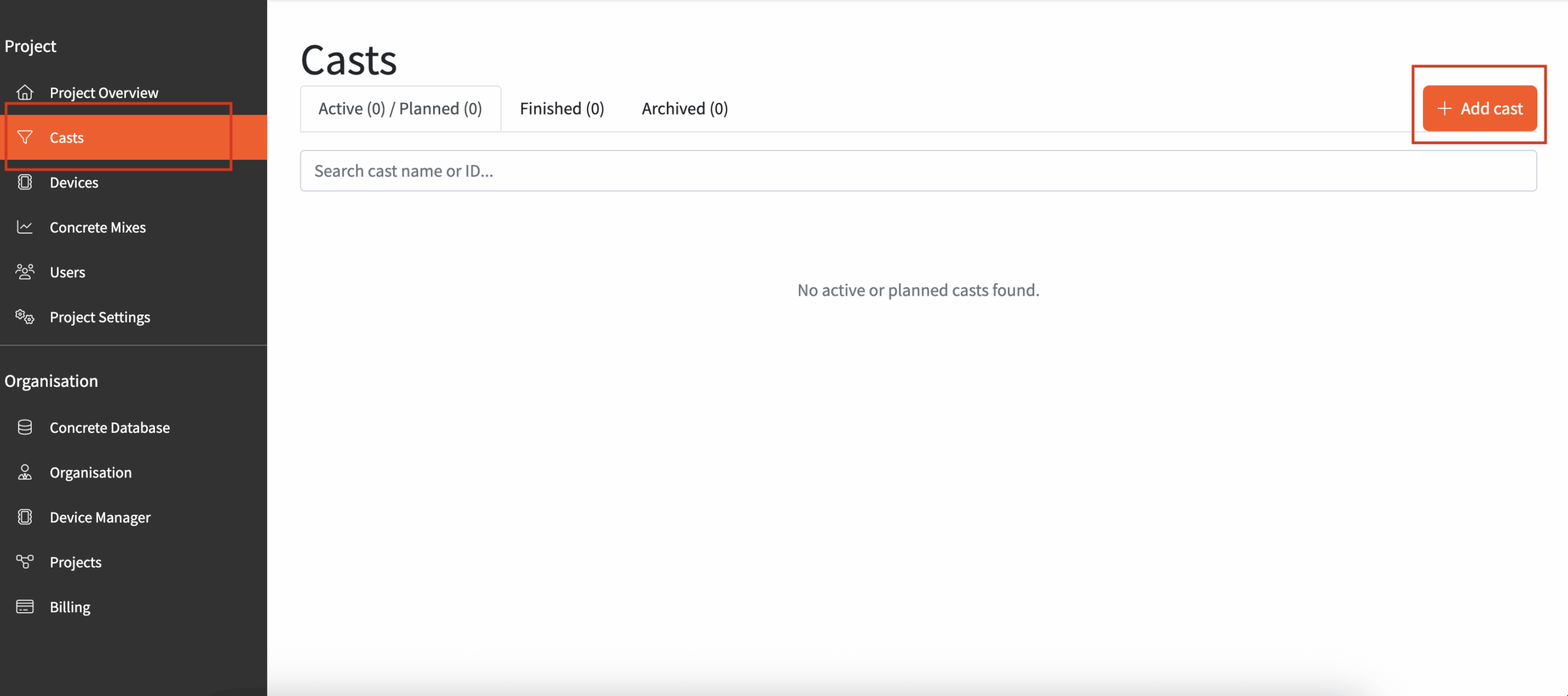Viewport: 1568px width, 696px height.
Task: Click the Project Settings gears icon
Action: point(24,317)
